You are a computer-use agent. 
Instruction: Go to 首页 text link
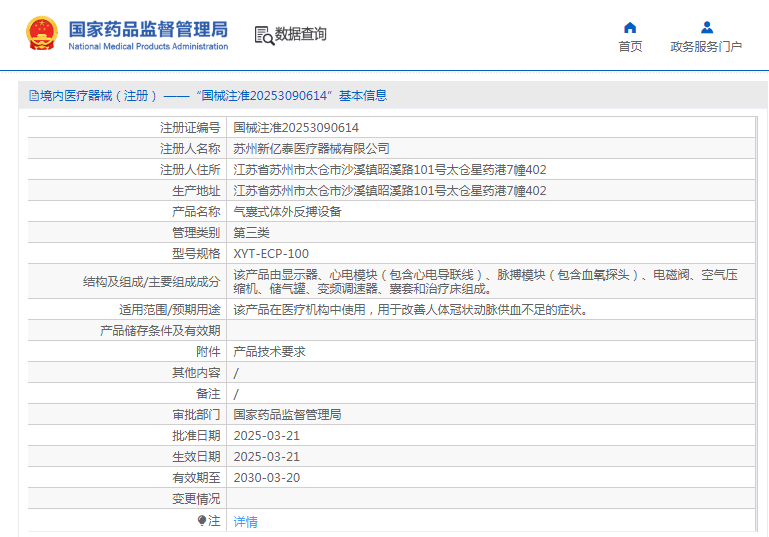[630, 47]
